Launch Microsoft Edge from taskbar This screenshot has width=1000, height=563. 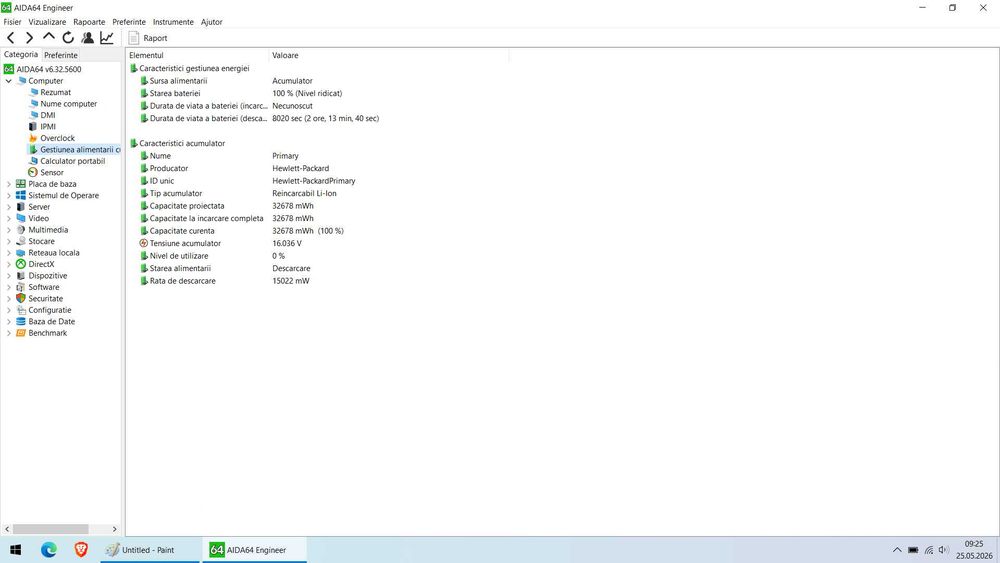pos(49,550)
